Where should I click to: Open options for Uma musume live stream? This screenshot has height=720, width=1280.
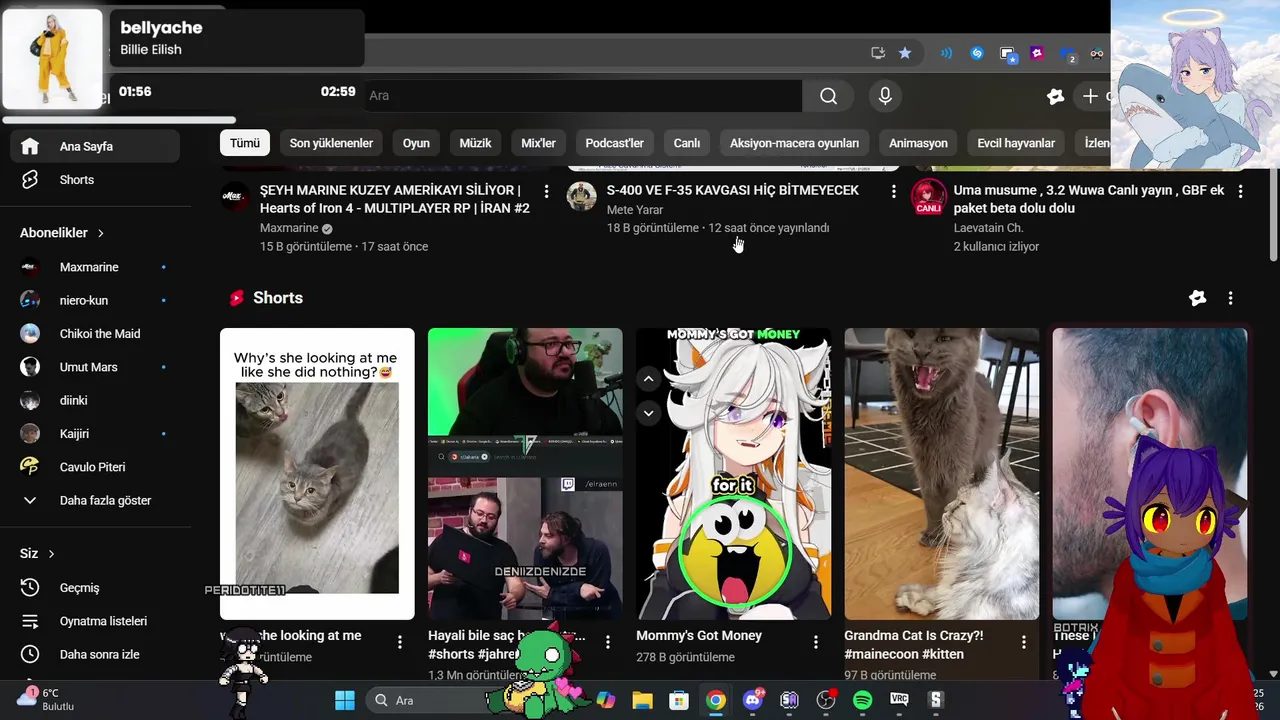click(x=1240, y=190)
